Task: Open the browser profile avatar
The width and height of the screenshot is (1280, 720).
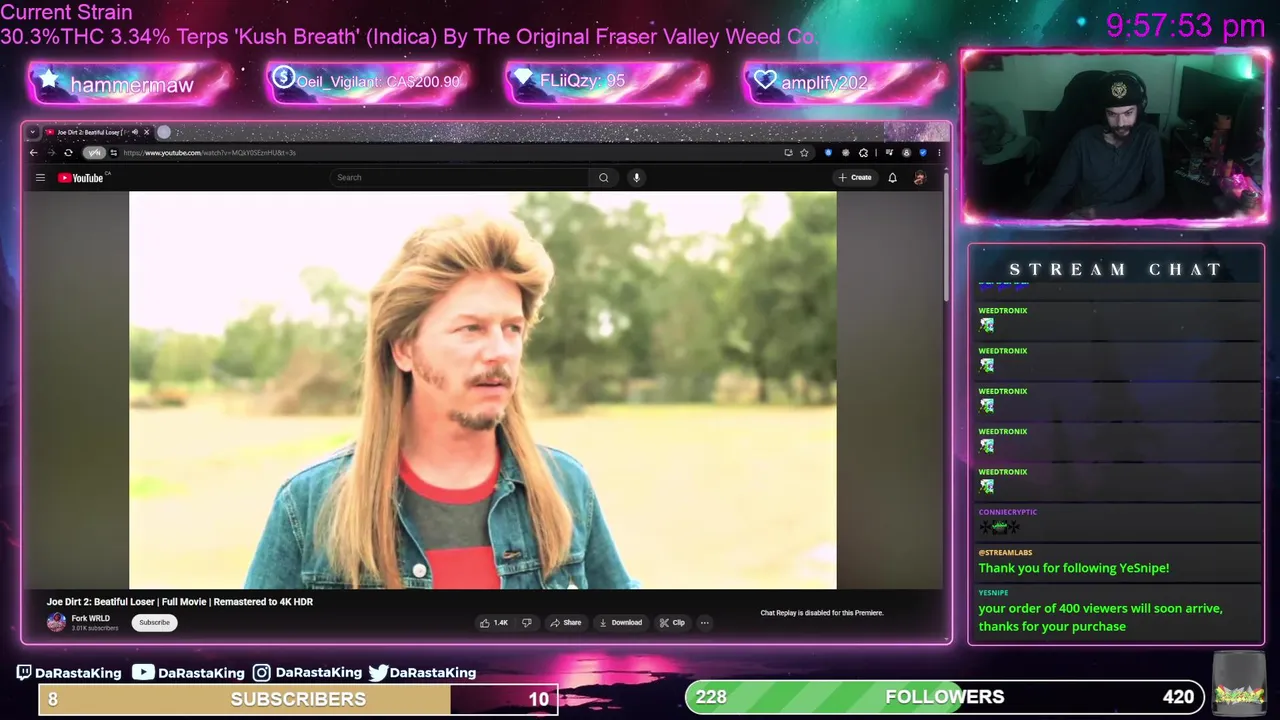Action: (906, 153)
